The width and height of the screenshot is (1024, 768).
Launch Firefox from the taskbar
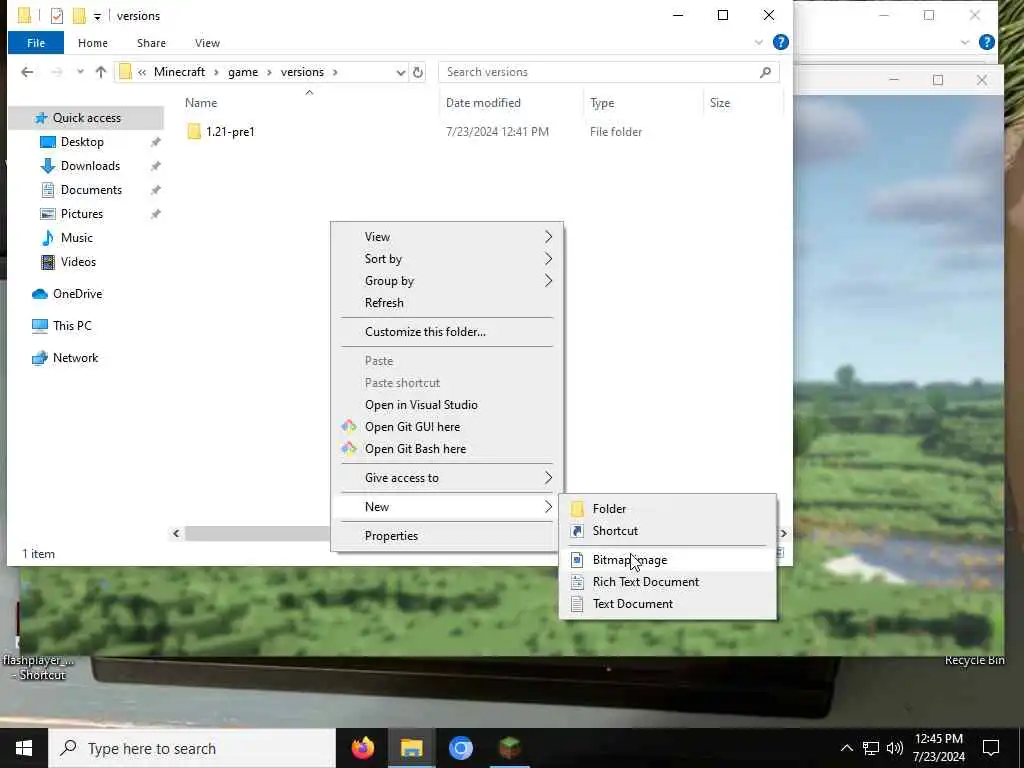[363, 748]
